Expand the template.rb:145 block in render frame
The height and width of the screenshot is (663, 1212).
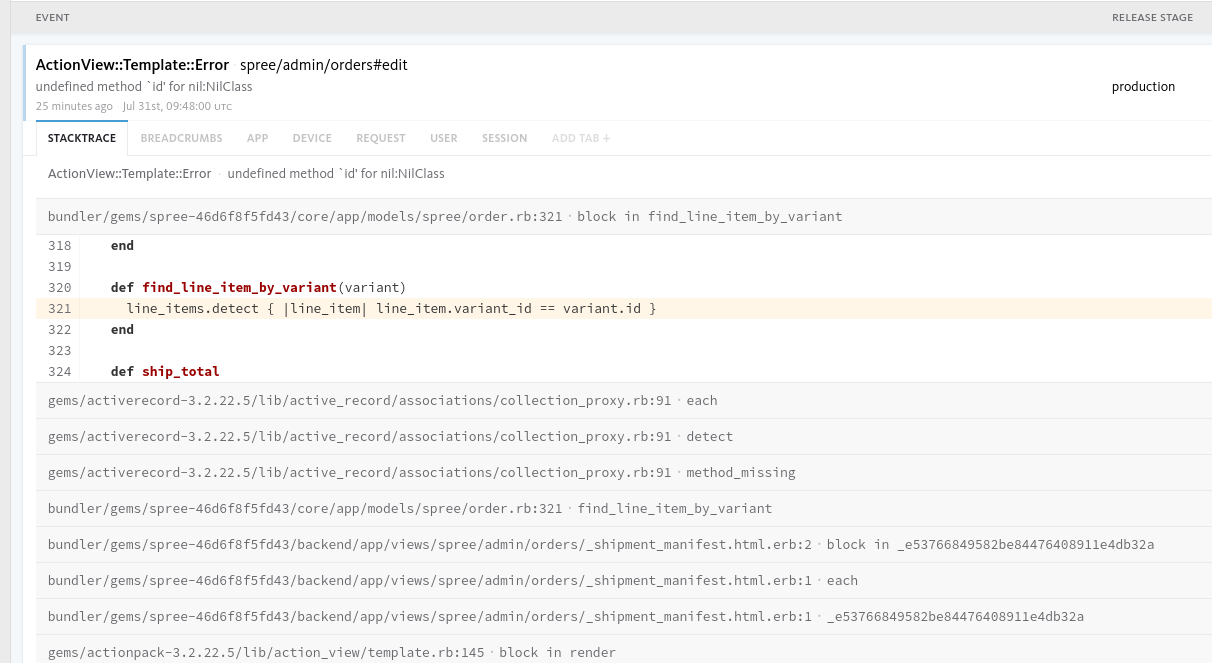click(x=624, y=651)
